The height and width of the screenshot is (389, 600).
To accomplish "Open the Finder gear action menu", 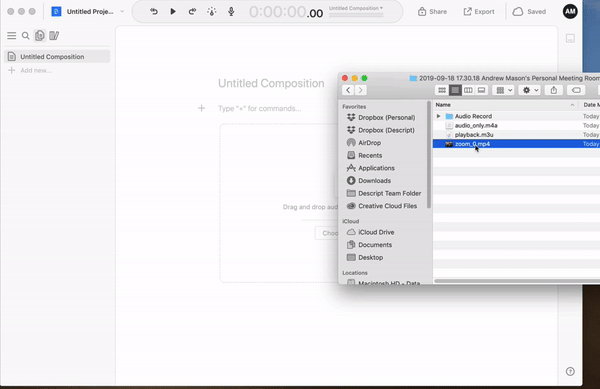I will (x=530, y=90).
